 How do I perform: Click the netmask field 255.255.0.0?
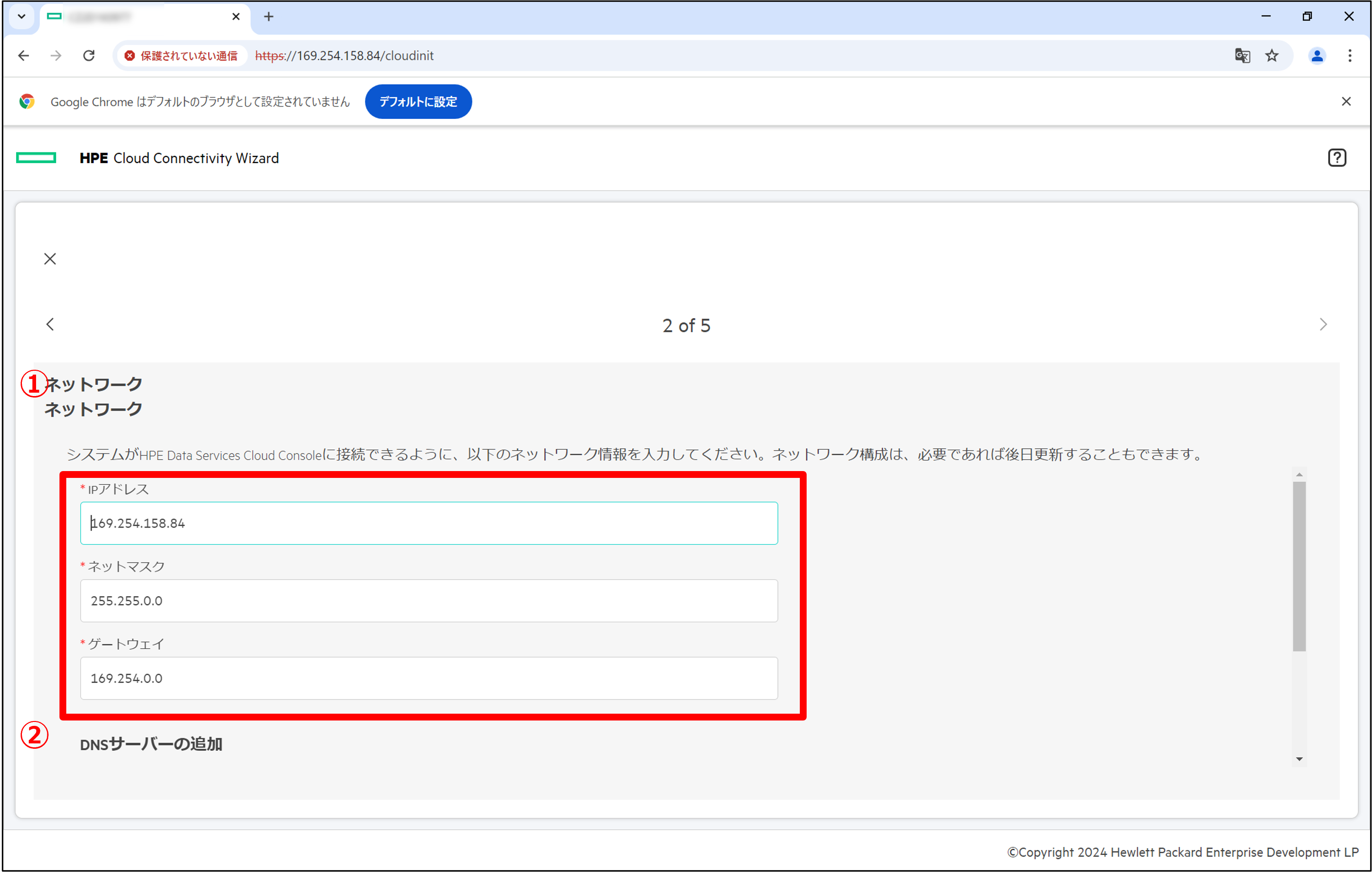point(429,600)
